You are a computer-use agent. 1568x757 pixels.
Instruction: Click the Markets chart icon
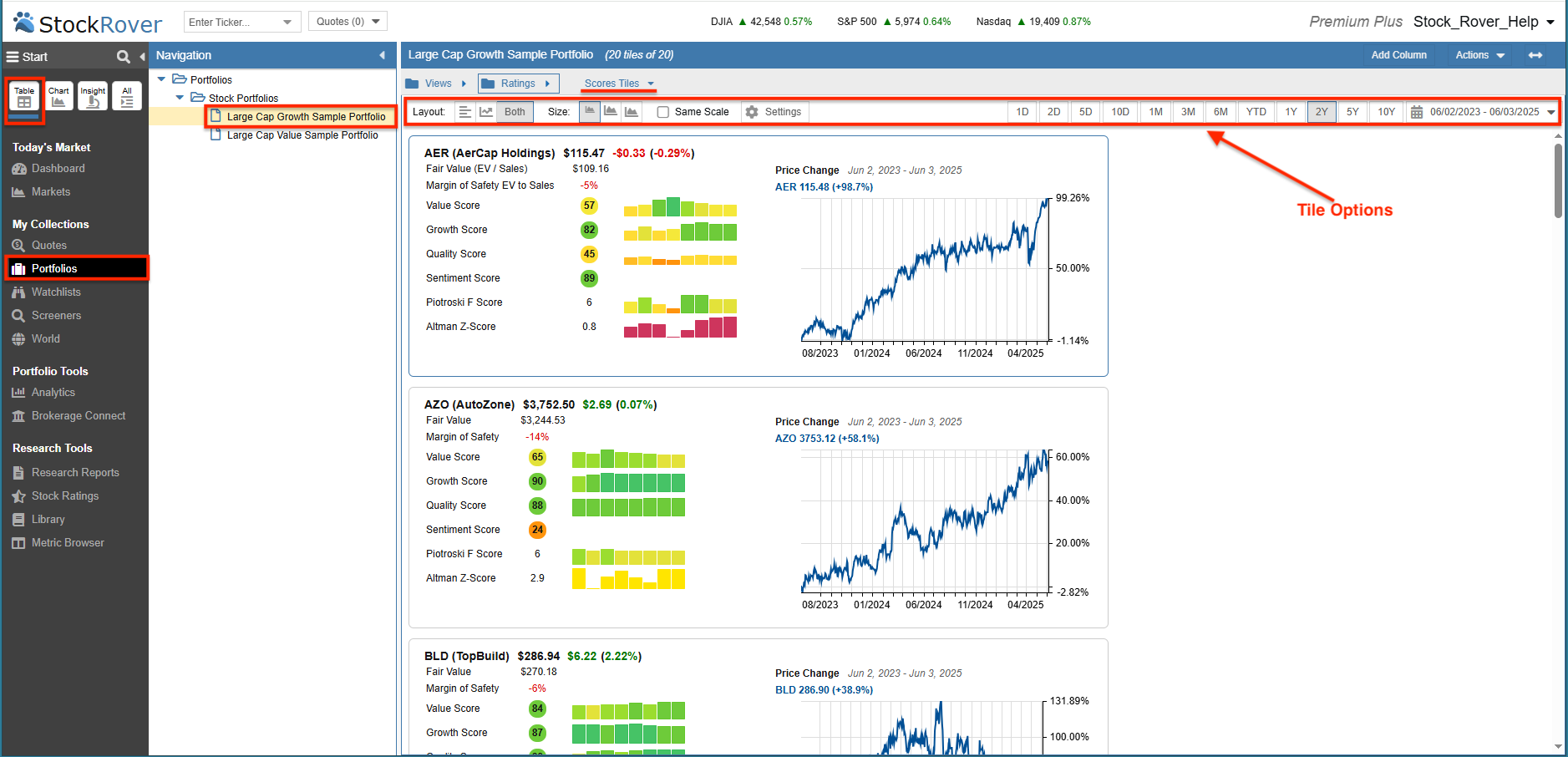click(x=18, y=192)
